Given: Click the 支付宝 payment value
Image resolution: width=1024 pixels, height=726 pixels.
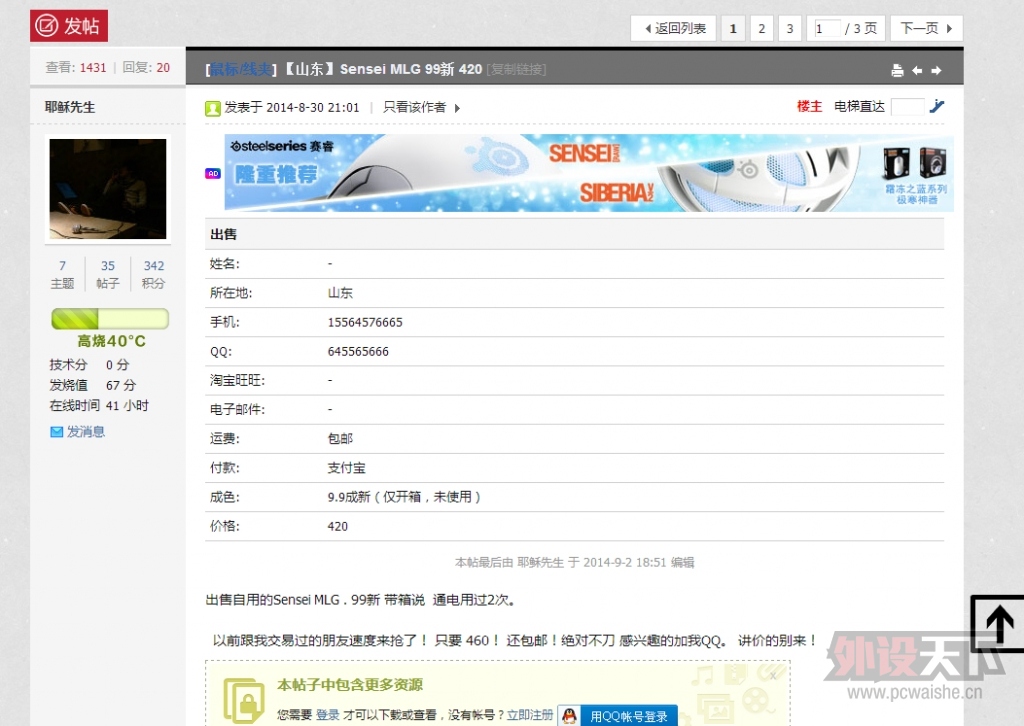Looking at the screenshot, I should 346,468.
